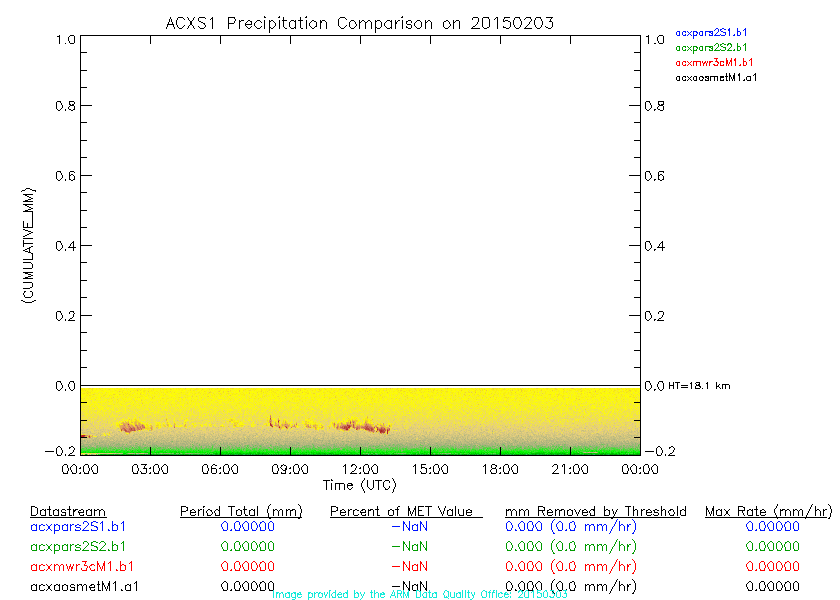The width and height of the screenshot is (840, 600).
Task: Select the 'Percent of MET Value' header
Action: (401, 511)
